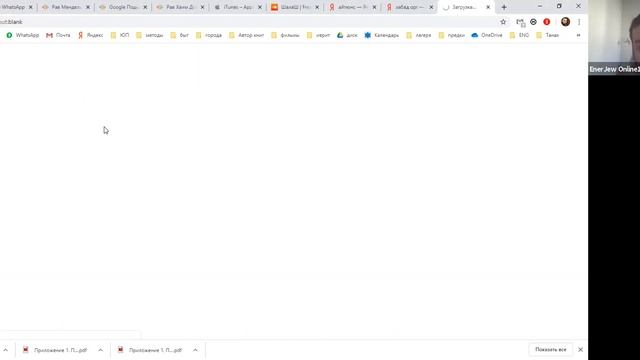Open the иврит bookmarks folder

318,36
